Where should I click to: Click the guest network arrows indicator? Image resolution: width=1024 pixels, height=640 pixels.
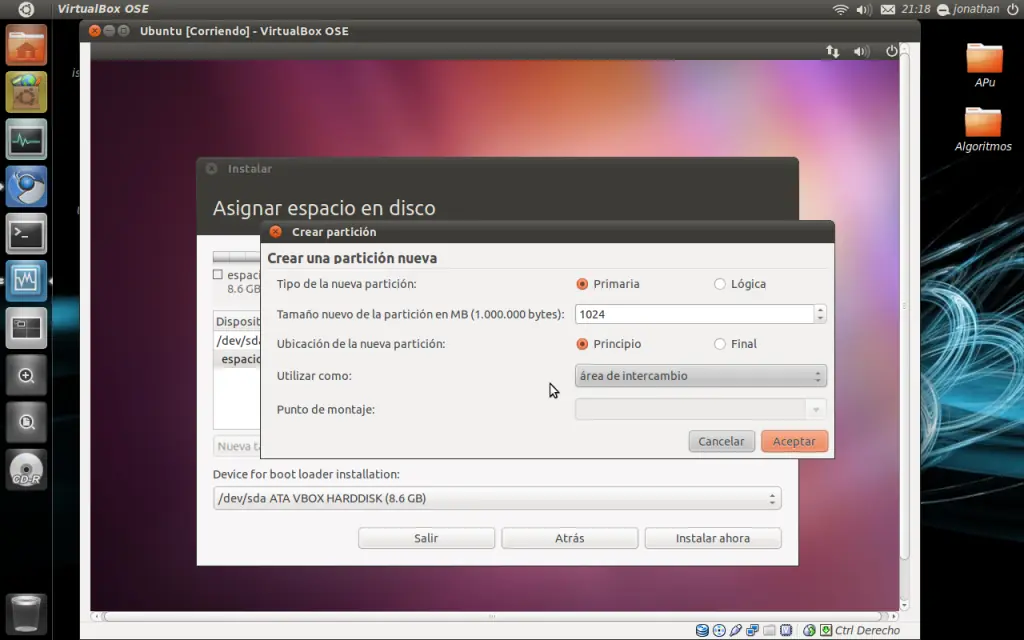pyautogui.click(x=833, y=51)
